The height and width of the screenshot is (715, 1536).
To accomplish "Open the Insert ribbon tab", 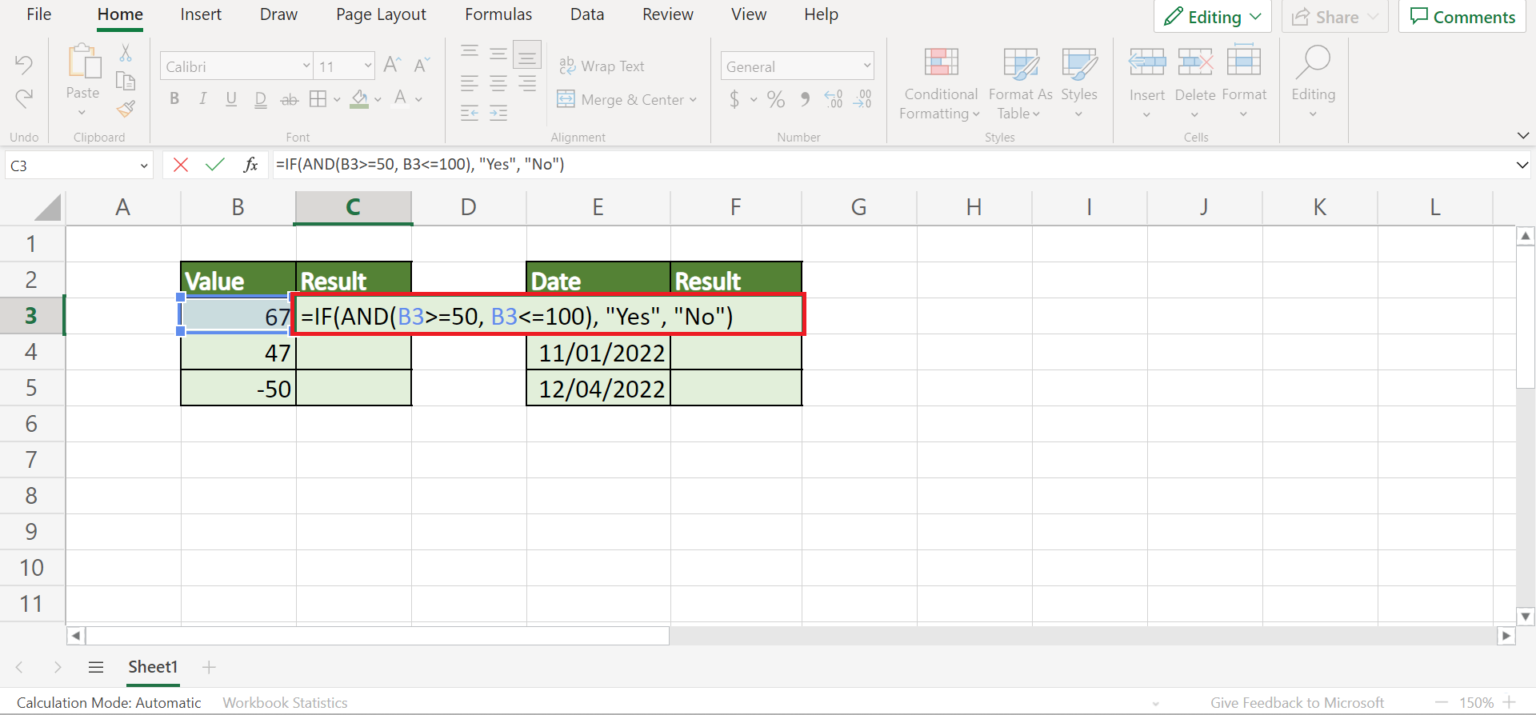I will tap(200, 14).
